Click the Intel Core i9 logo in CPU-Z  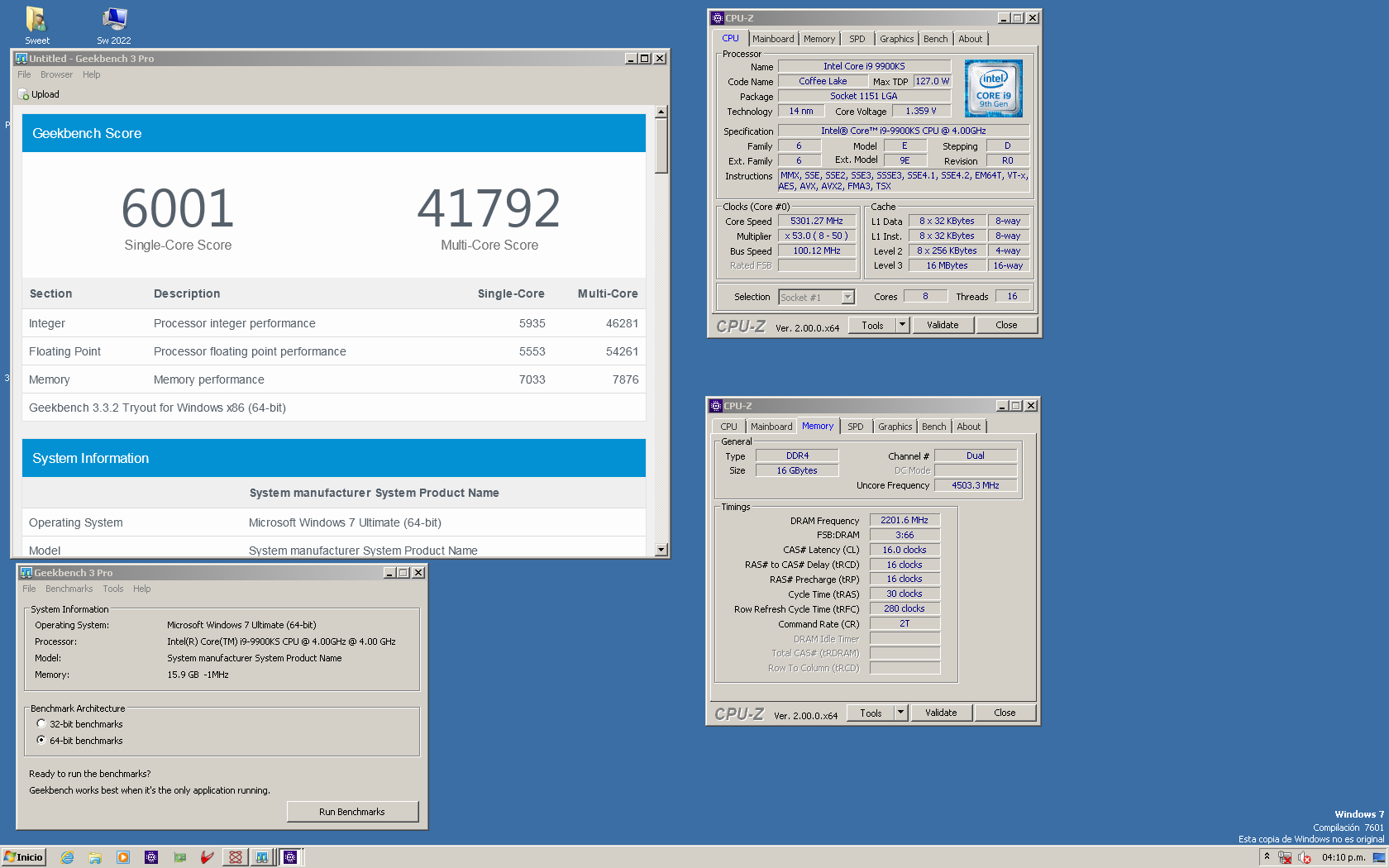coord(994,88)
